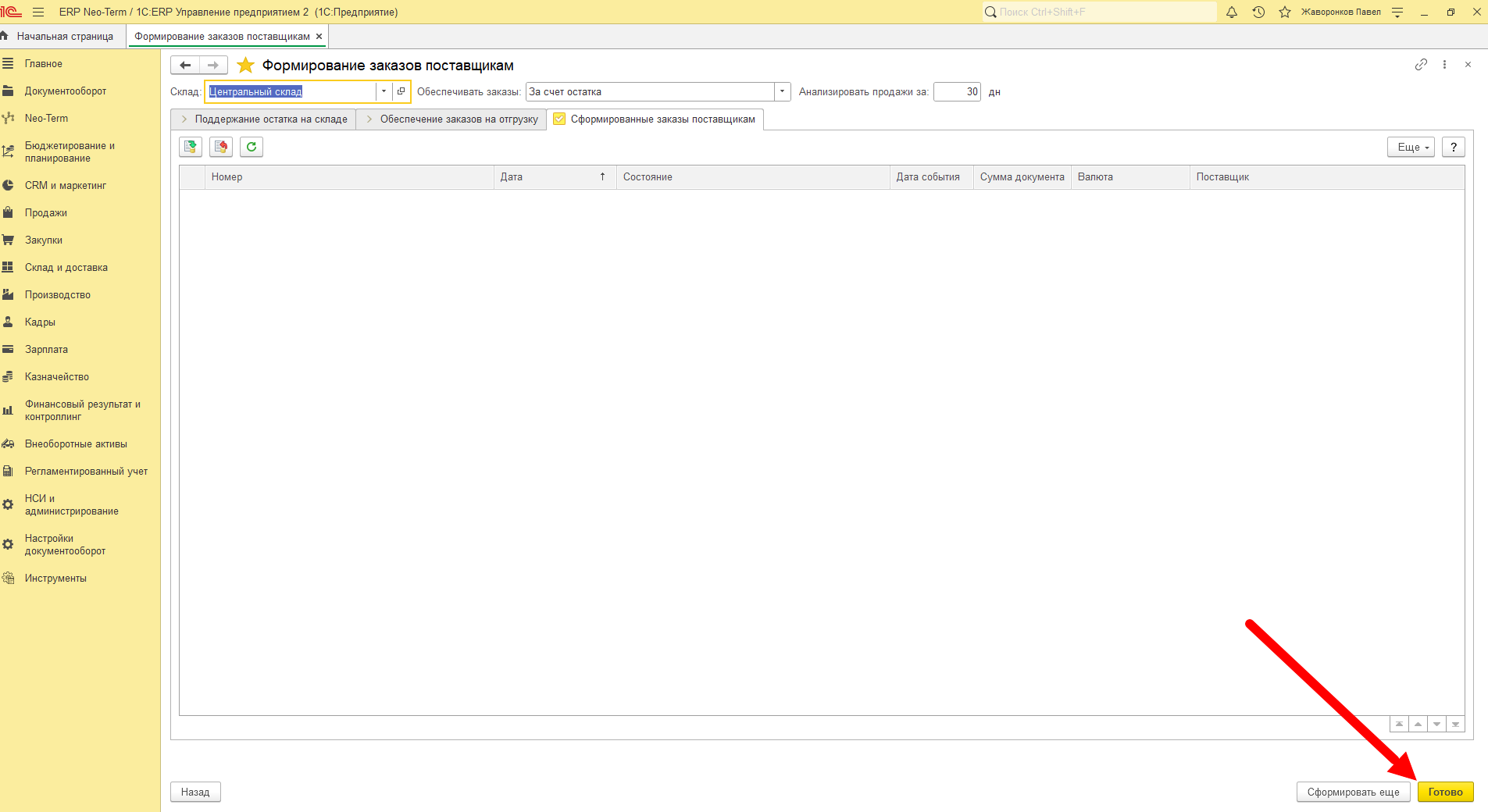Click the Анализировать продажи days field

(957, 91)
